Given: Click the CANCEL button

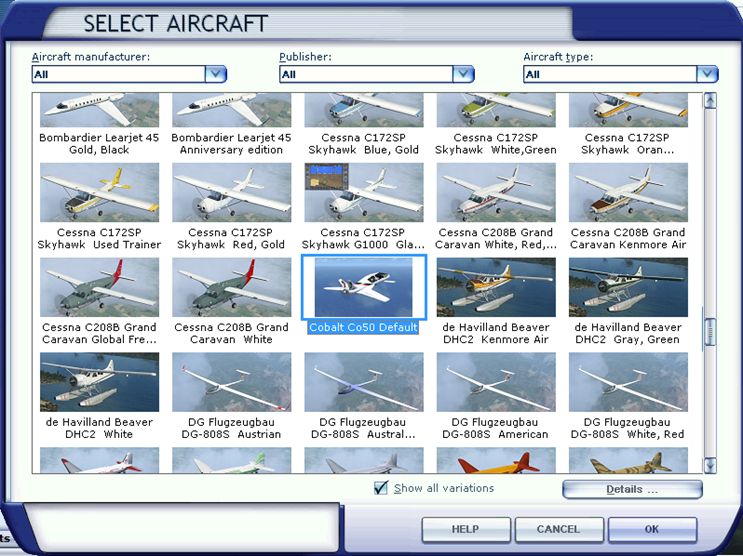Looking at the screenshot, I should click(559, 529).
